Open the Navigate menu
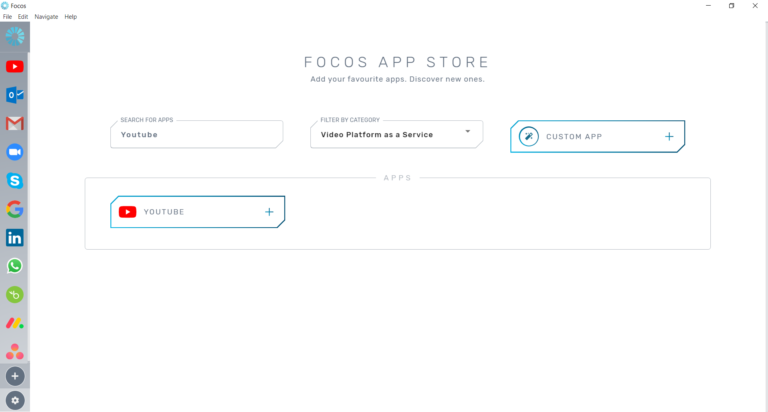Screen dimensions: 768x412 point(46,17)
